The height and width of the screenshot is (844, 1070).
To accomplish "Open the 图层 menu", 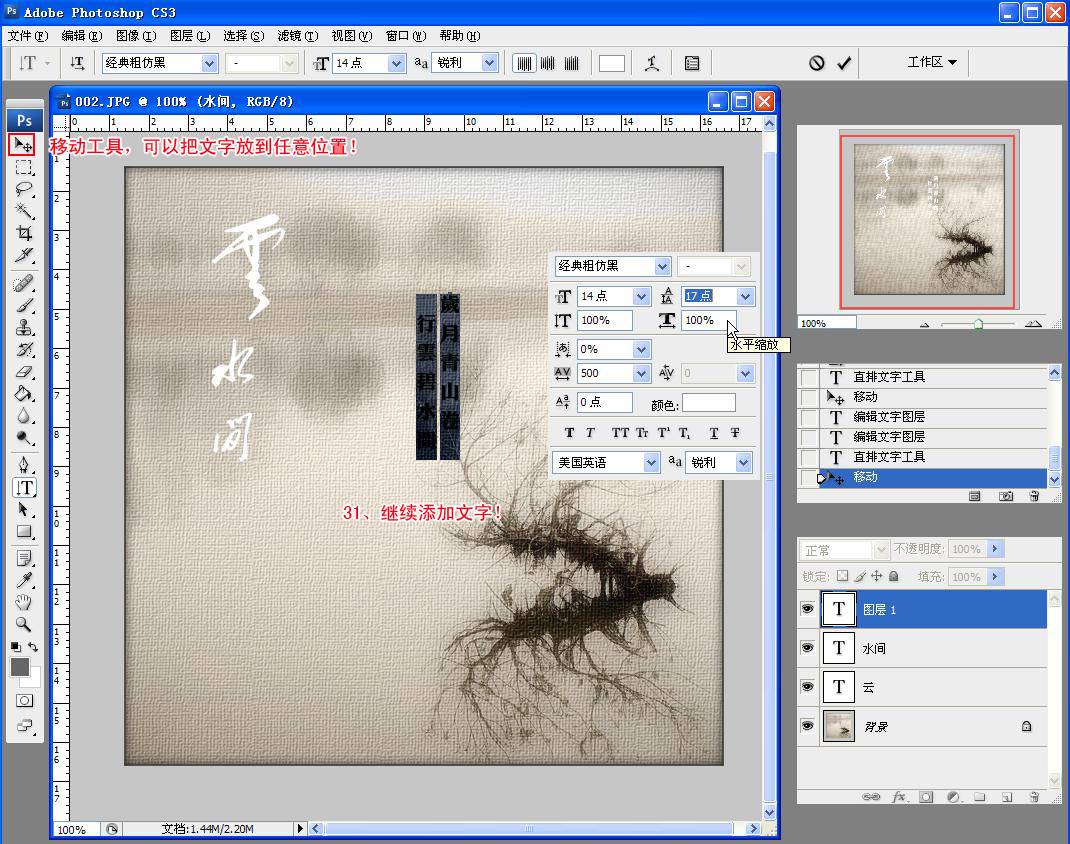I will (x=190, y=35).
